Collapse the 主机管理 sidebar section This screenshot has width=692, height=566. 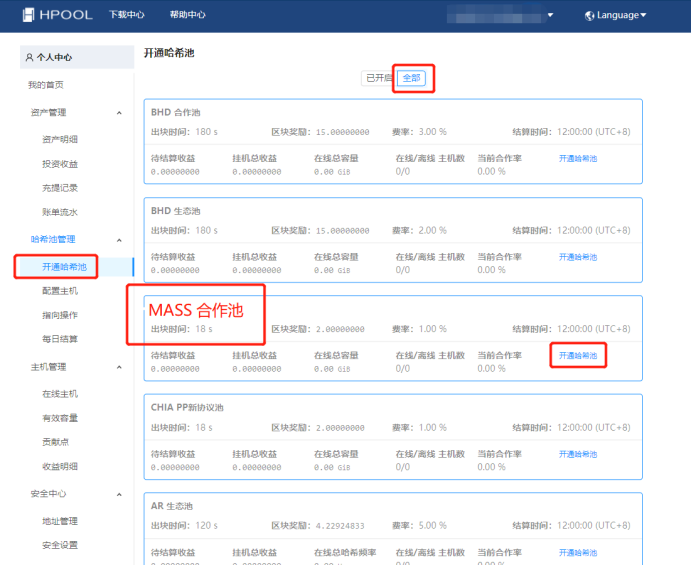point(120,367)
